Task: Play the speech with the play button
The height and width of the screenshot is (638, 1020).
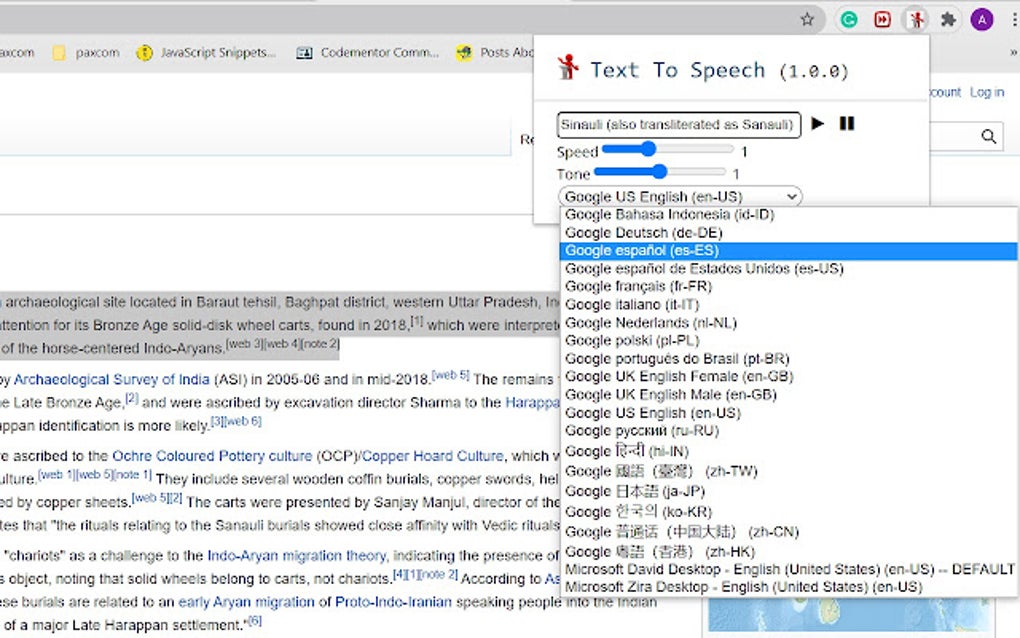Action: 818,123
